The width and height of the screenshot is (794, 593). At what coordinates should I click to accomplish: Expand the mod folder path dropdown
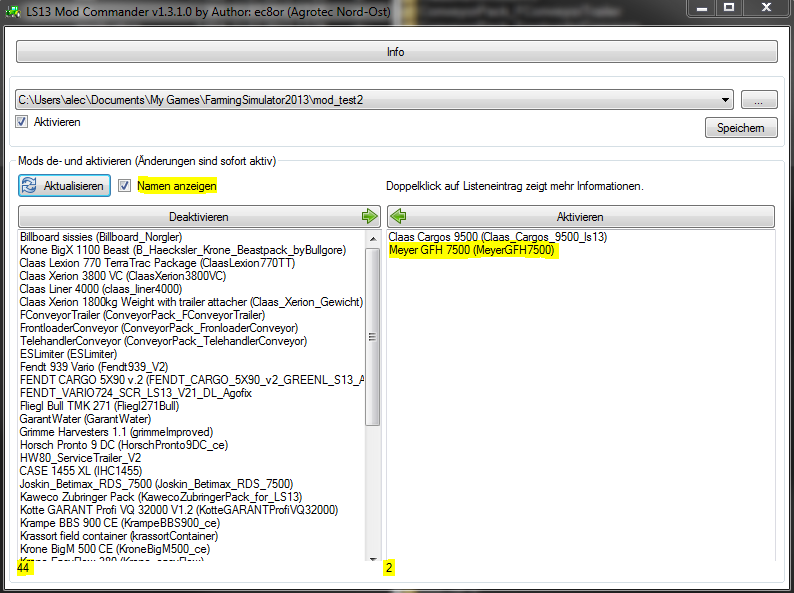click(725, 100)
